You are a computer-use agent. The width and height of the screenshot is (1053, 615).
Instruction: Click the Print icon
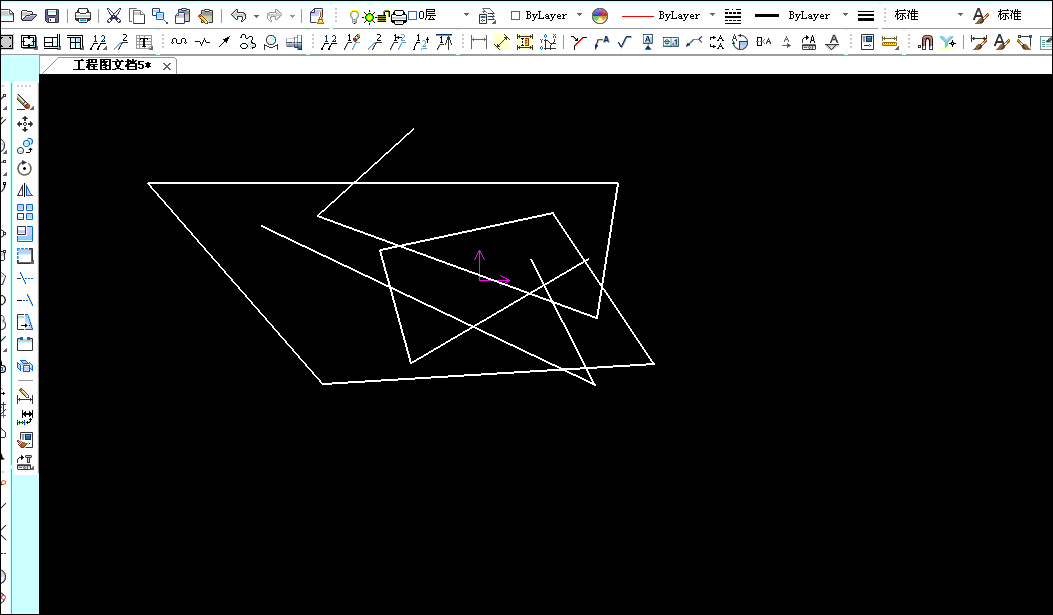[83, 16]
